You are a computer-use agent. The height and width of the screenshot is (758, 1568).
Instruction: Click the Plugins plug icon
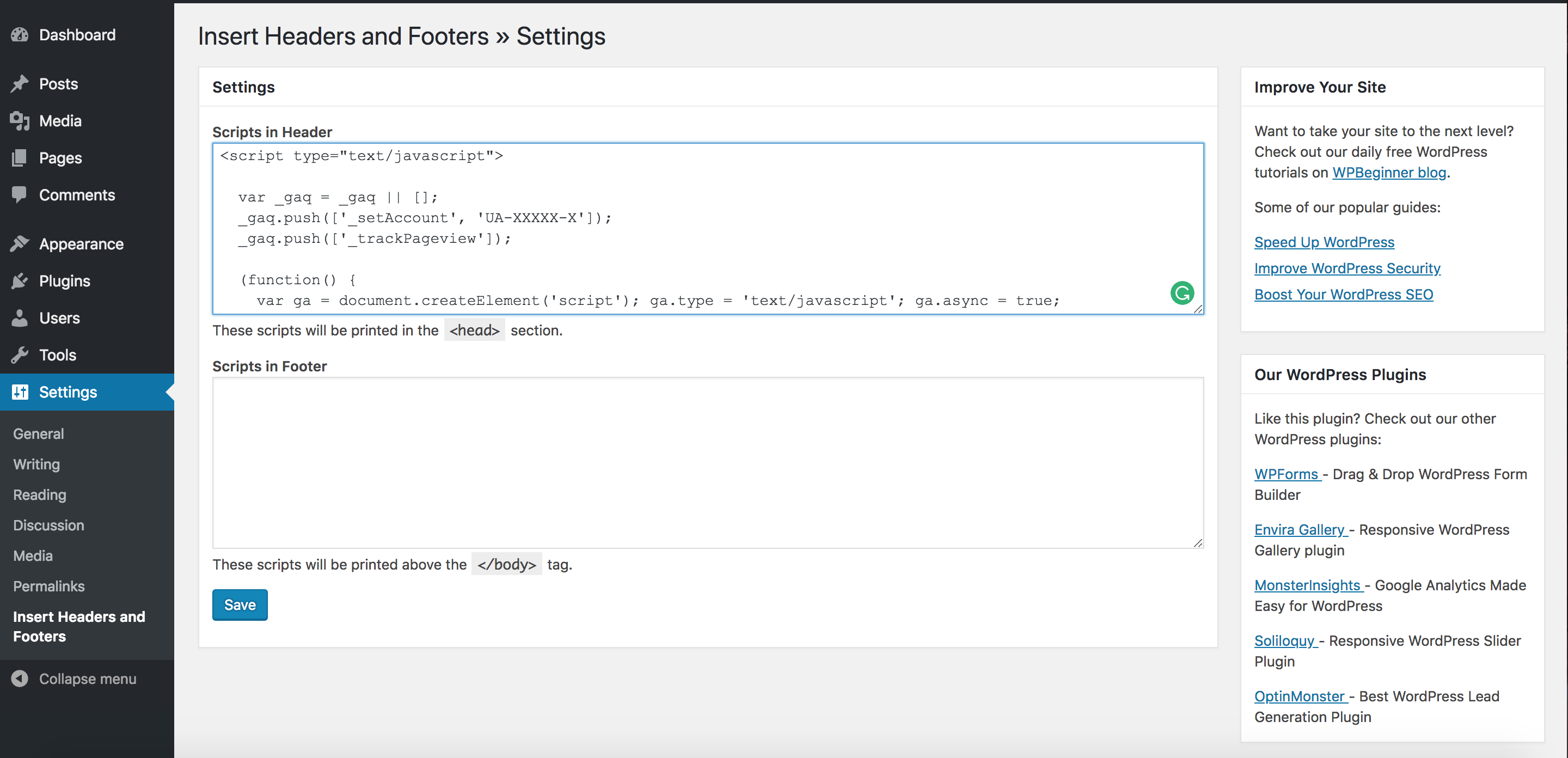(x=20, y=280)
